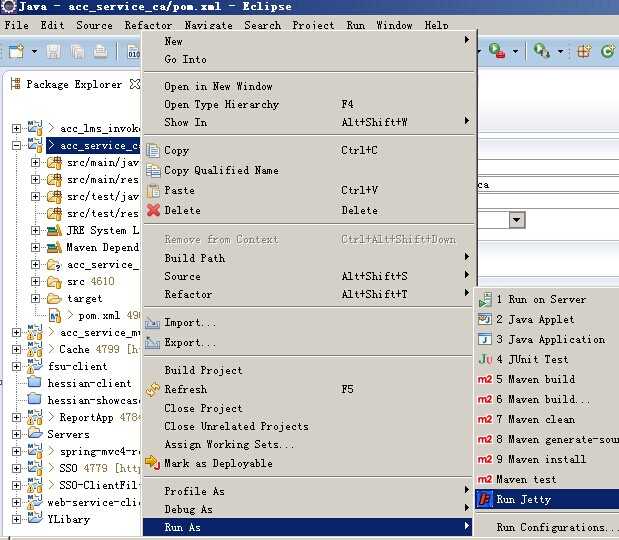Expand the src/main/resources folder node

click(35, 180)
